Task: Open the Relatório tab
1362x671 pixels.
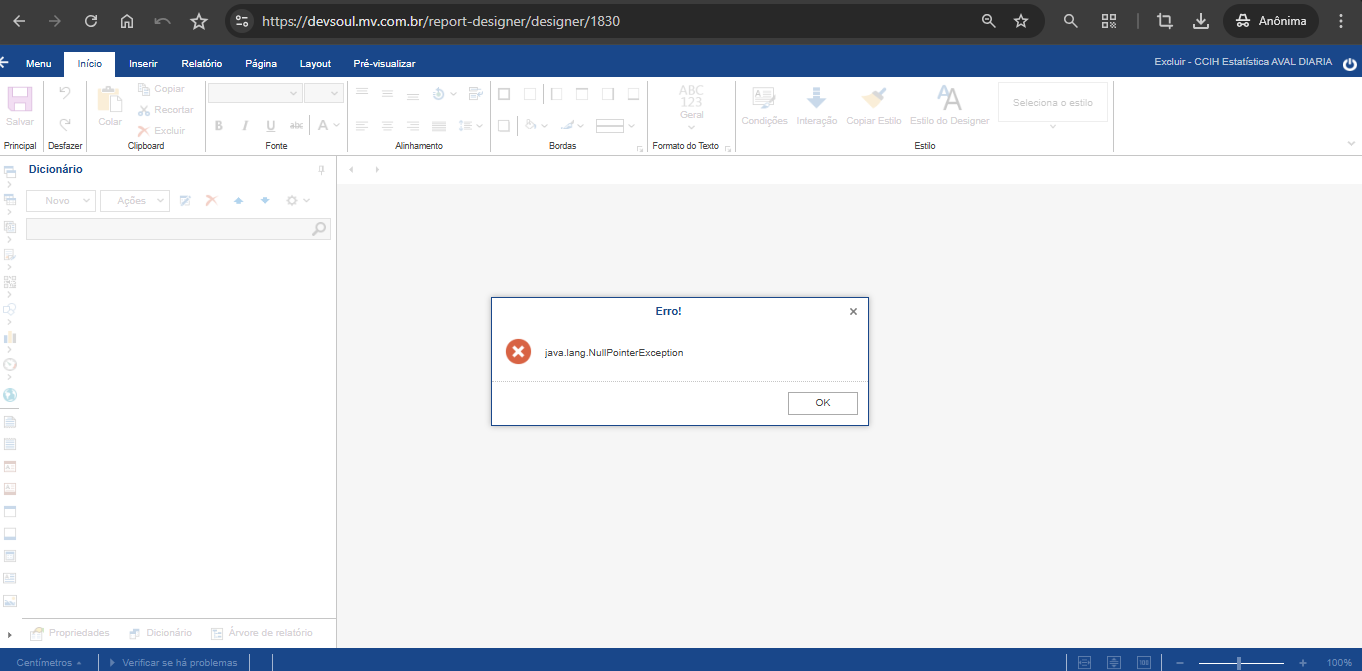Action: (x=202, y=64)
